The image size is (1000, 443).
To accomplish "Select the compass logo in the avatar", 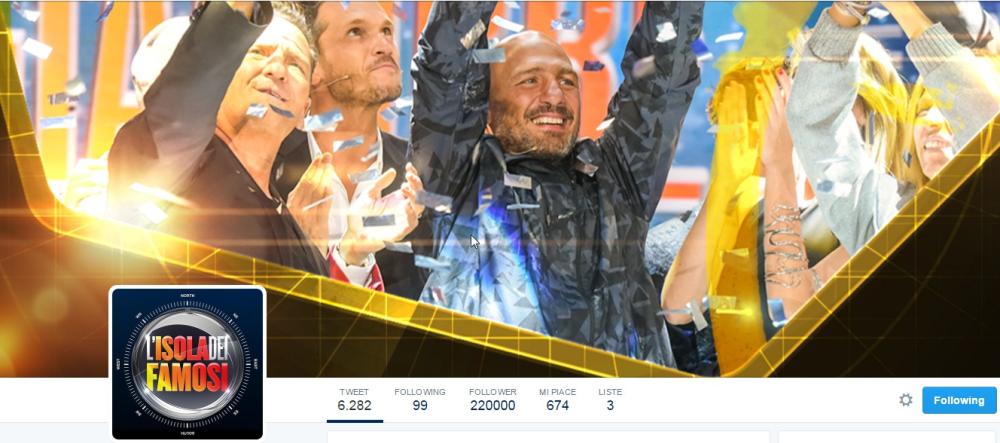I will click(188, 363).
